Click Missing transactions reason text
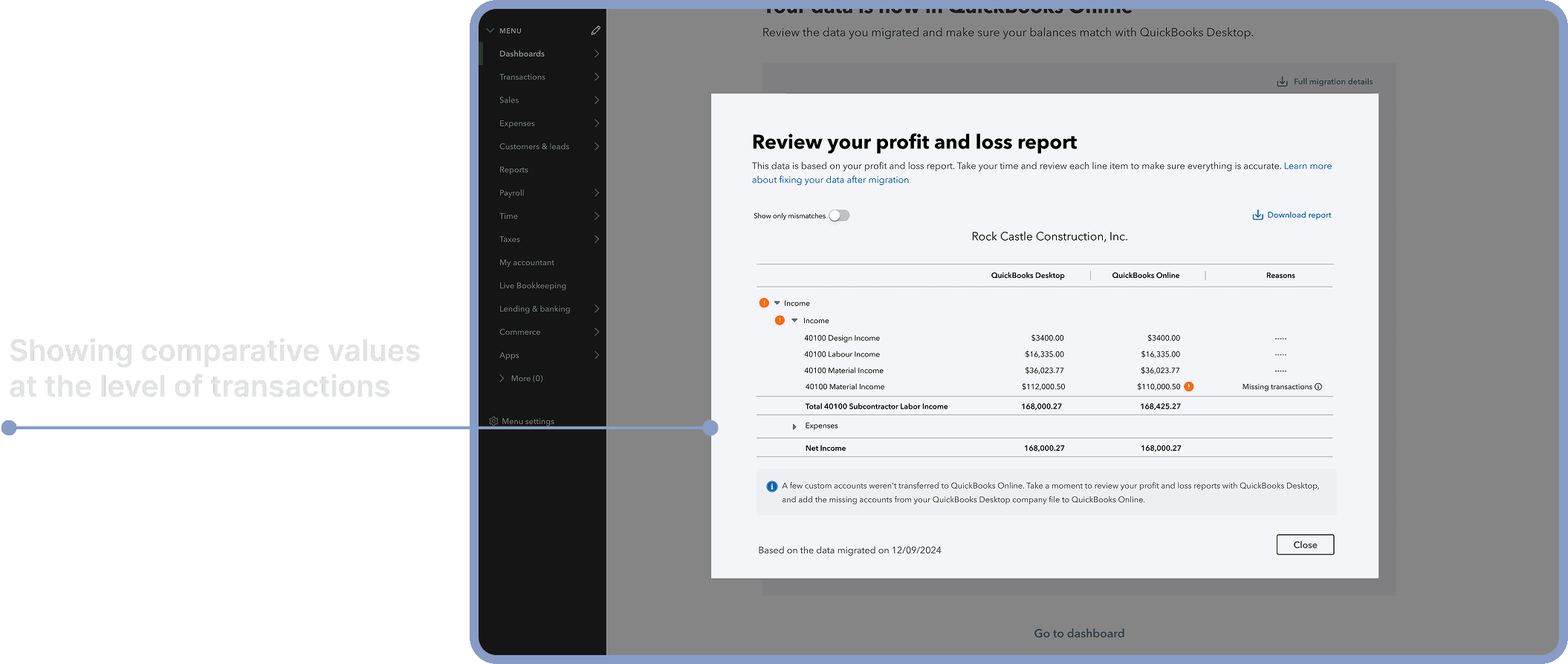The width and height of the screenshot is (1568, 664). pos(1277,387)
